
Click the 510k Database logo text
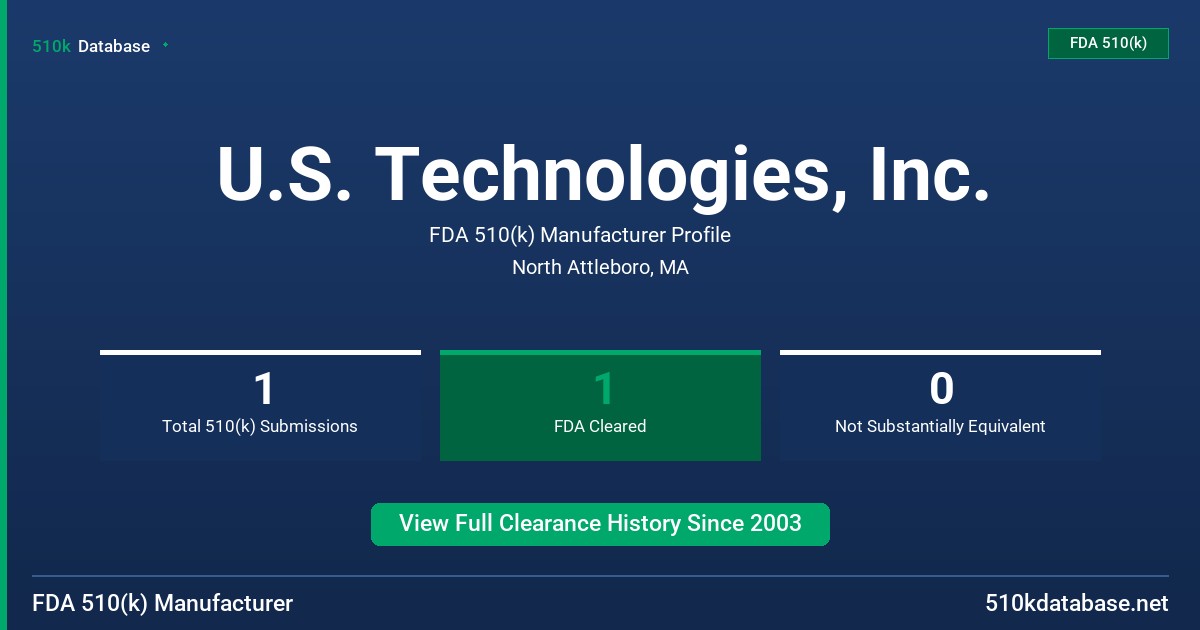pos(91,46)
